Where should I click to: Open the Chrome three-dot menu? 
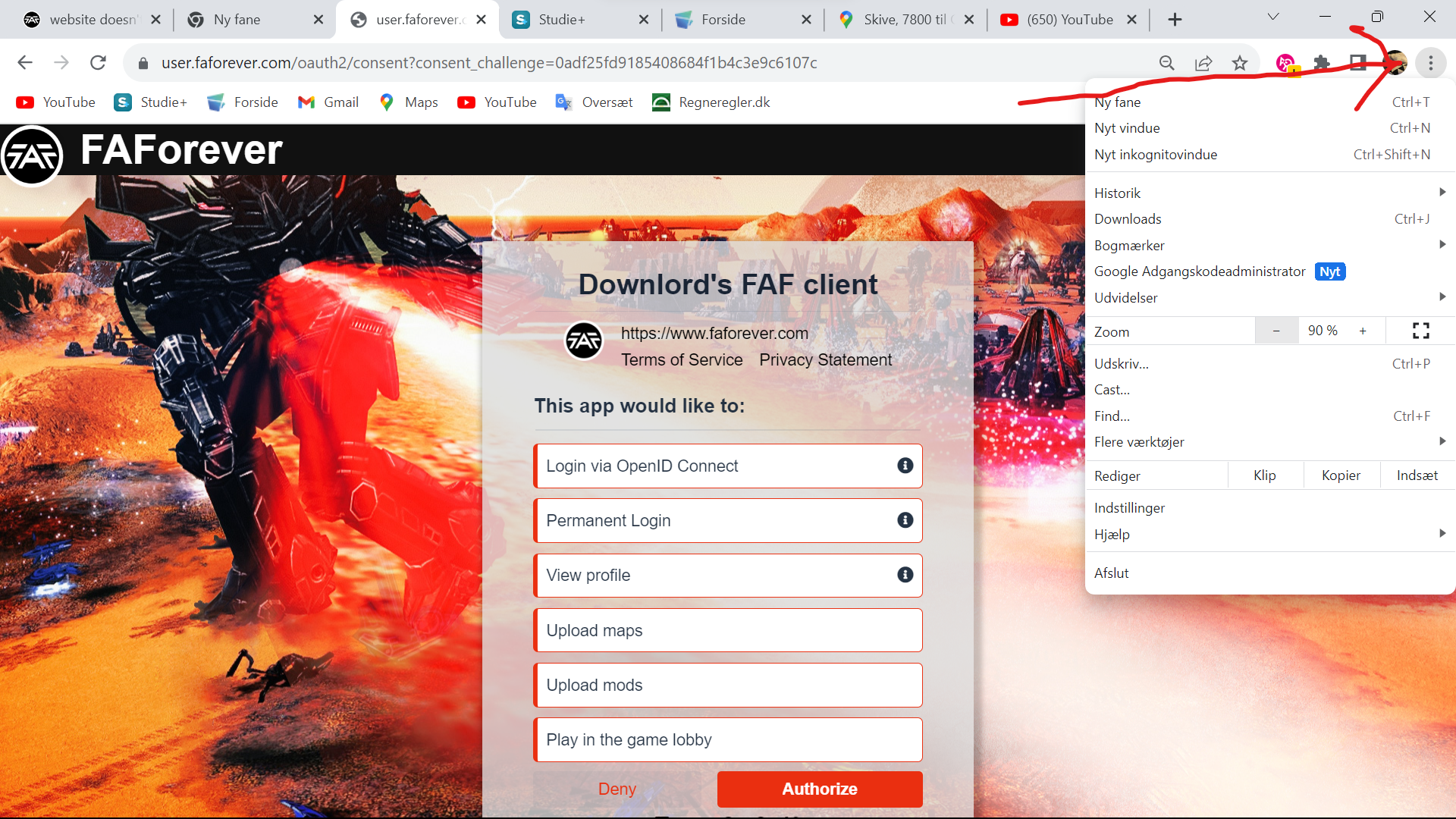(x=1431, y=63)
